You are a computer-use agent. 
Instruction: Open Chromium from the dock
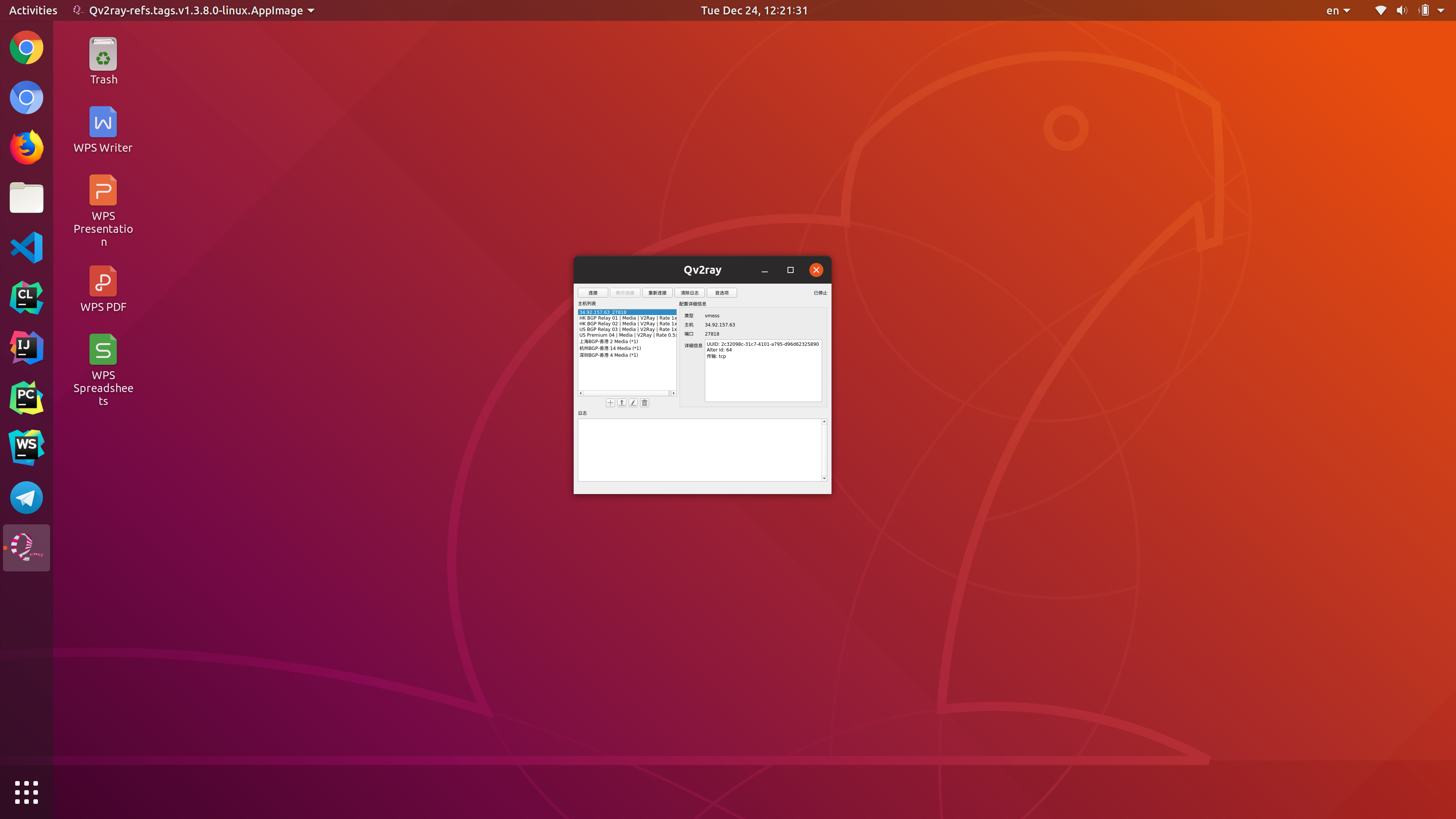tap(26, 97)
